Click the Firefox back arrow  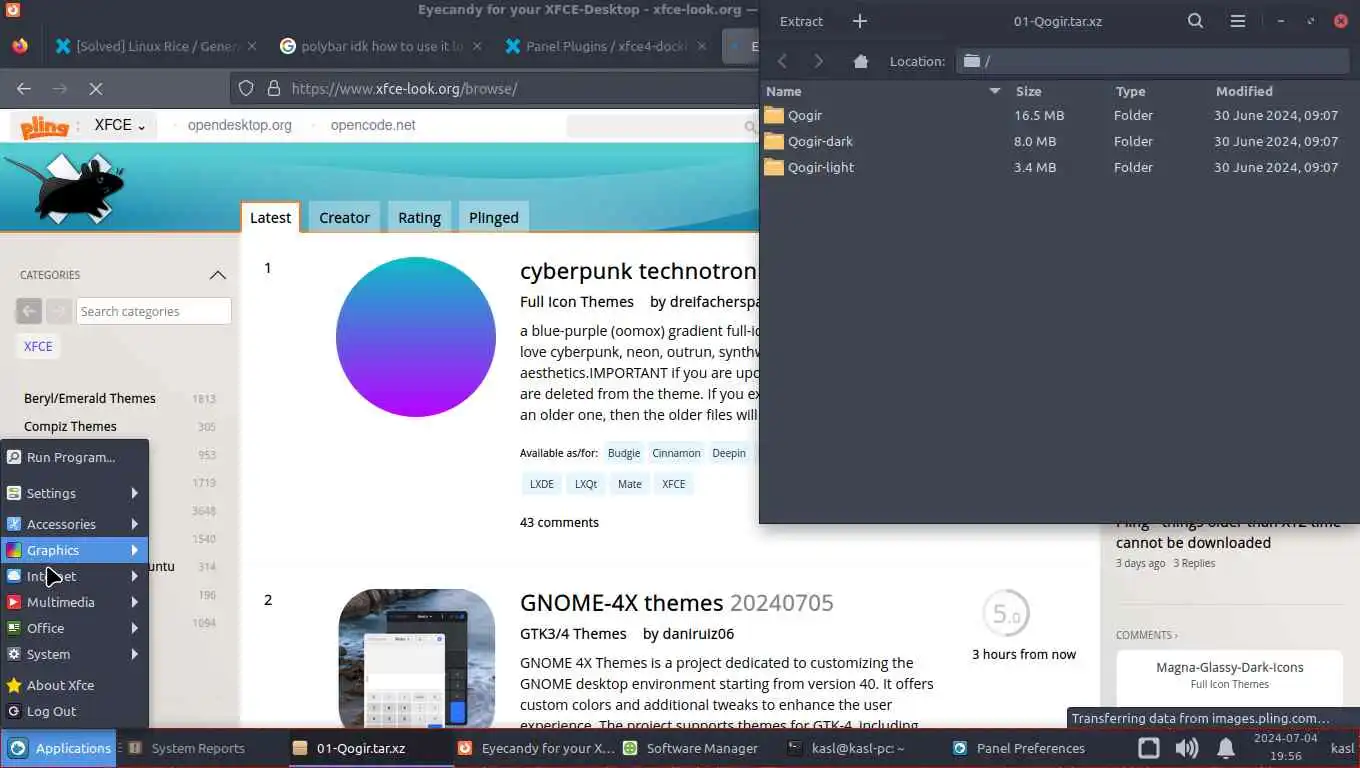point(24,89)
